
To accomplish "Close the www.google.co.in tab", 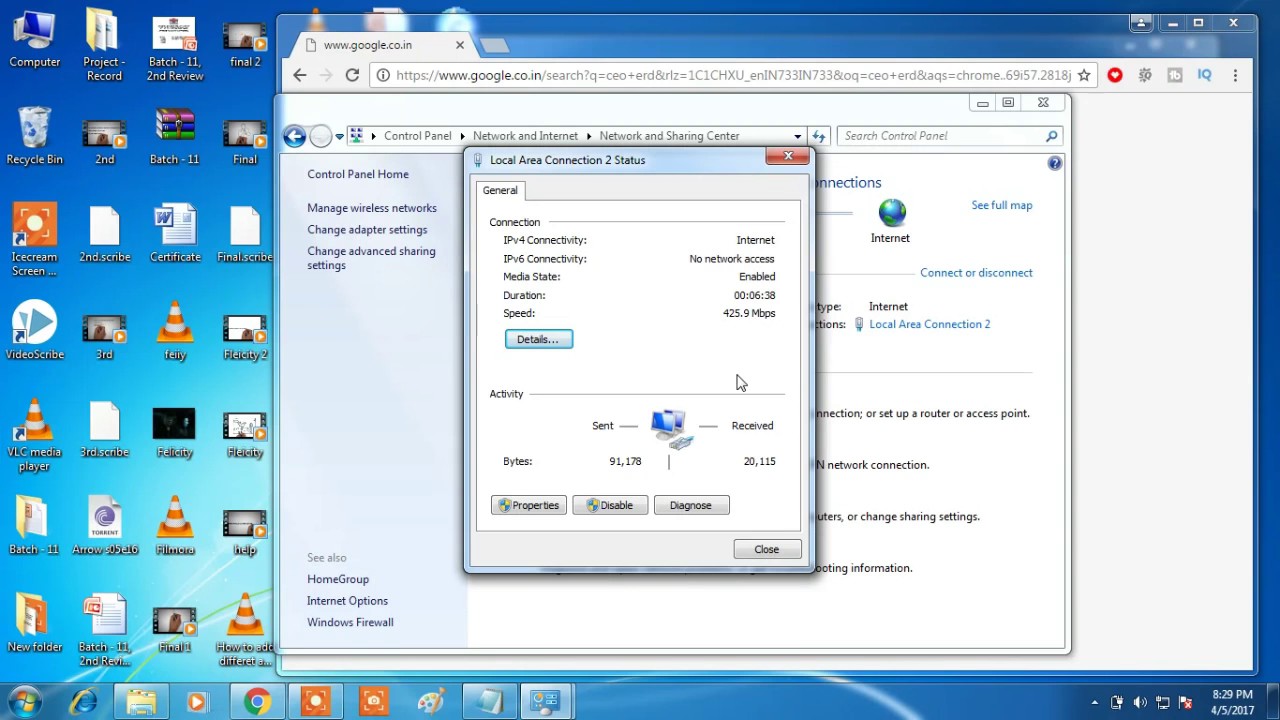I will click(x=460, y=45).
